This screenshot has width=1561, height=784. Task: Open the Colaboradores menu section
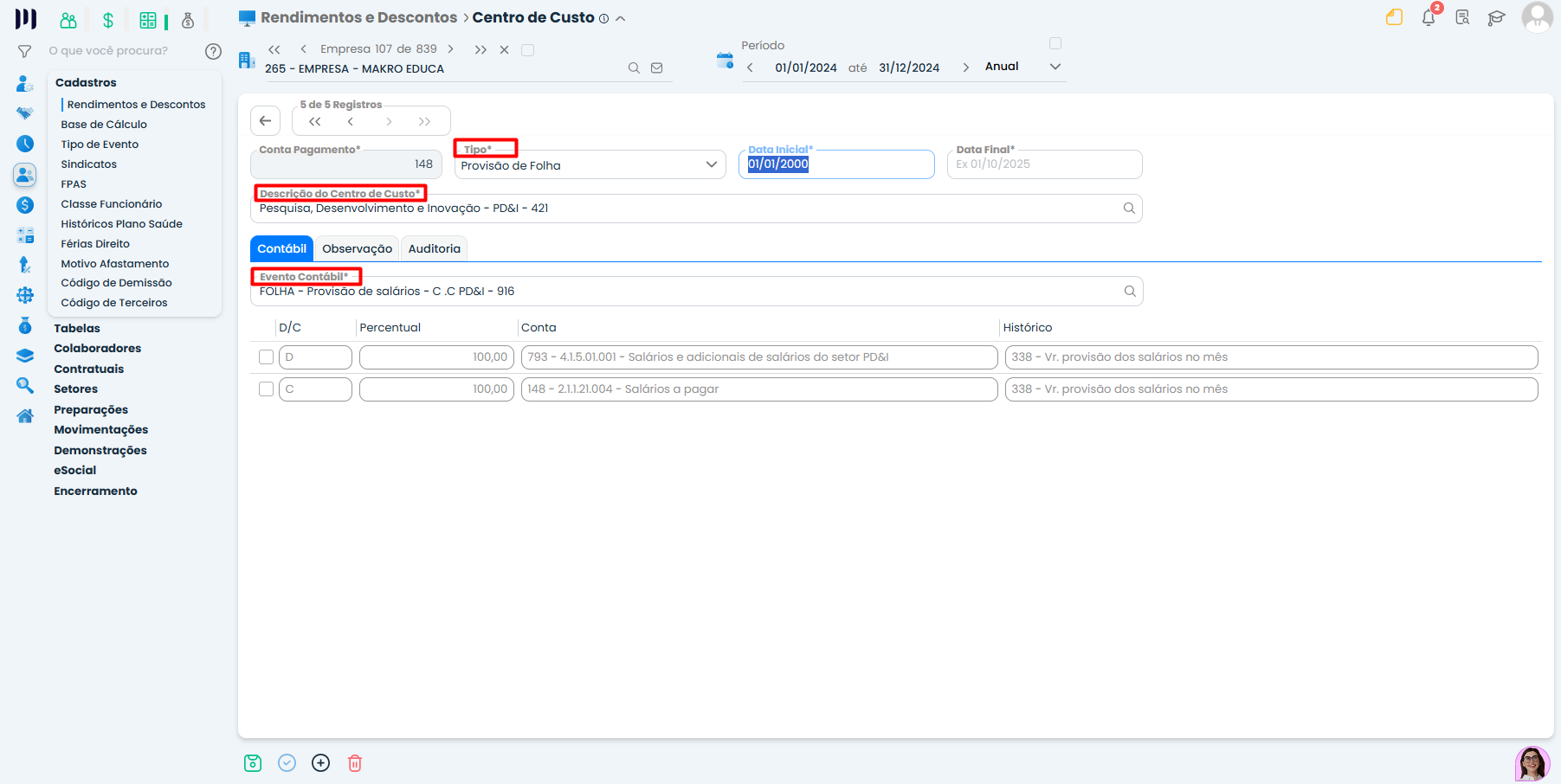pos(97,349)
